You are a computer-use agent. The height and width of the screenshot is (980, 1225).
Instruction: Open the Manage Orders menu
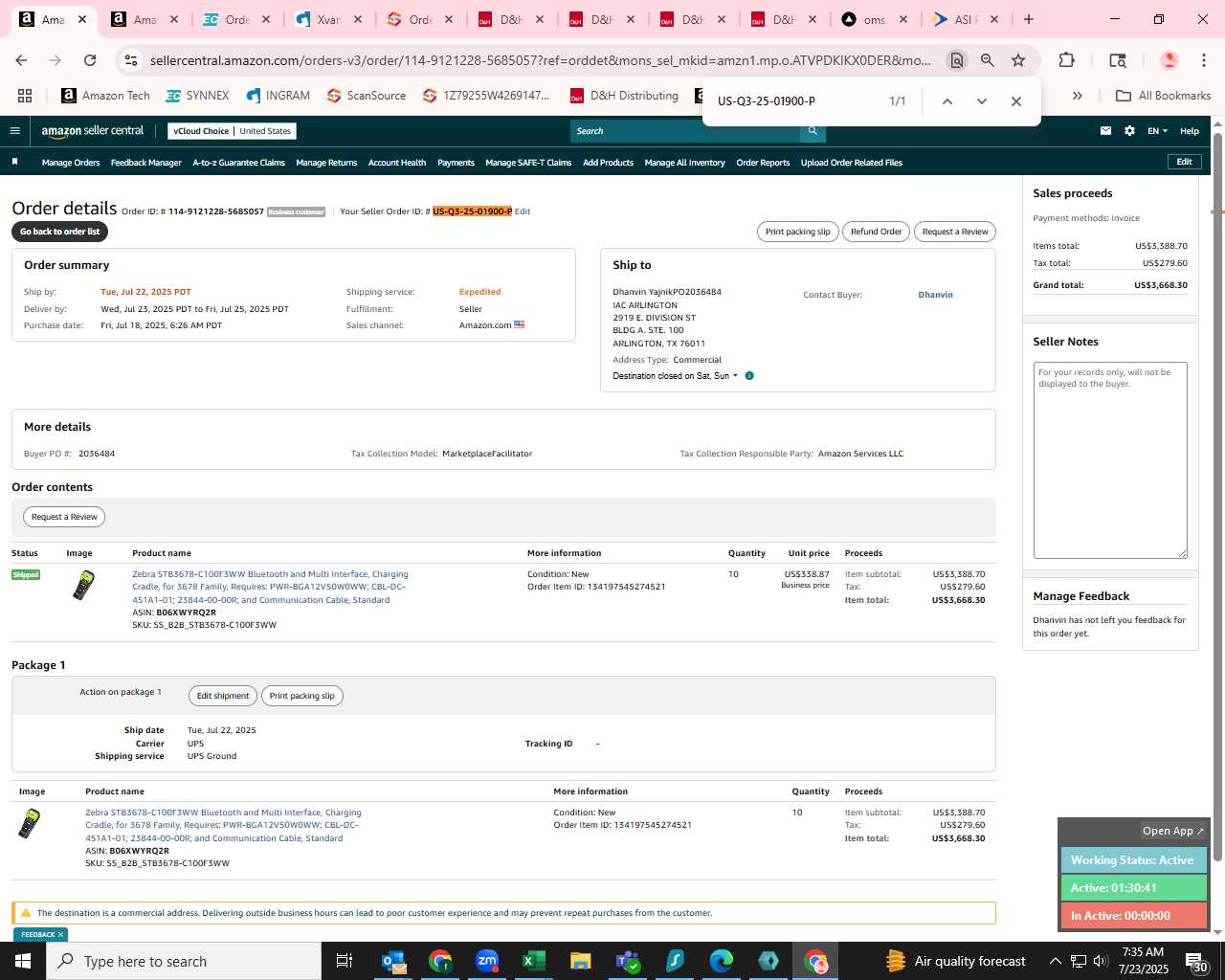pyautogui.click(x=71, y=163)
